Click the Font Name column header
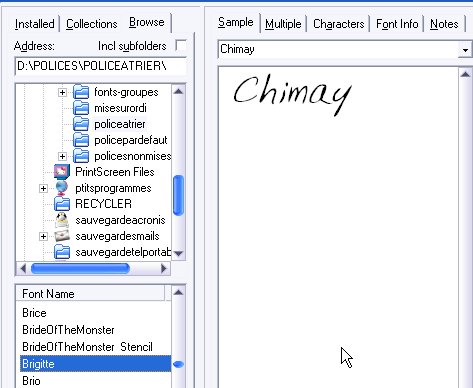The width and height of the screenshot is (473, 388). coord(90,294)
